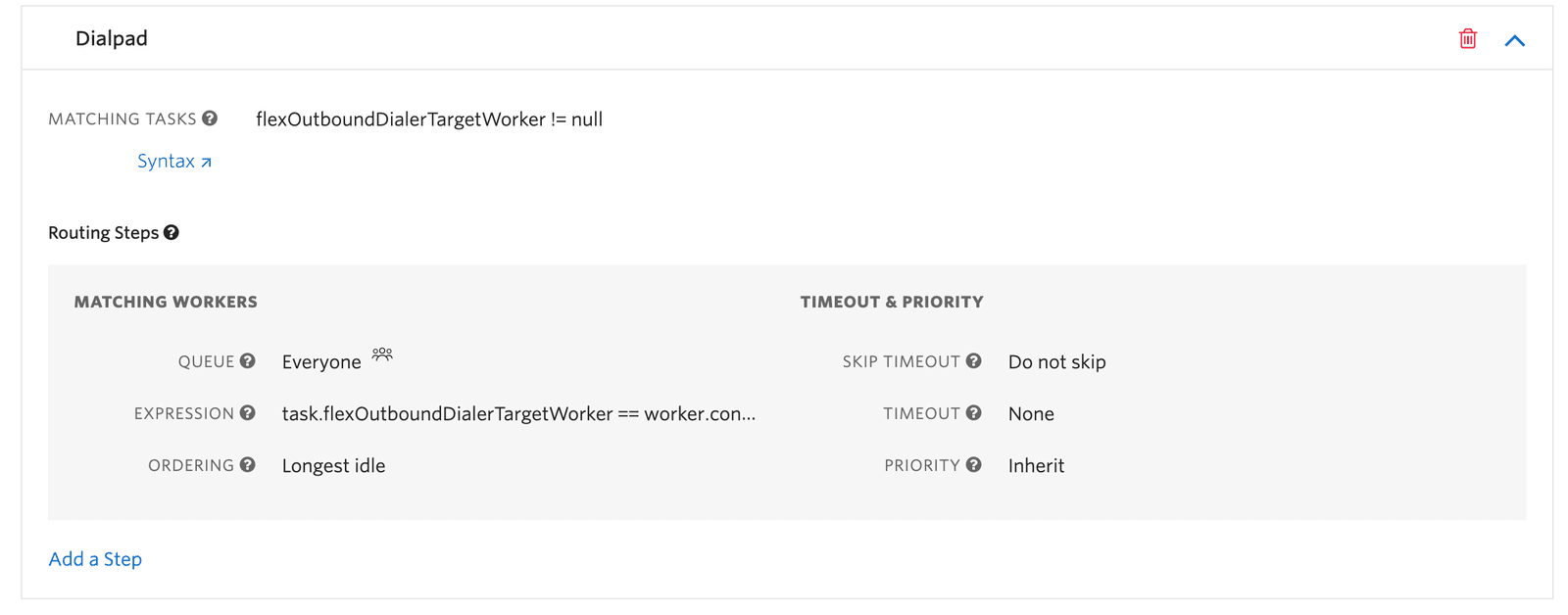
Task: Open the Priority selector showing Inherit
Action: 1036,465
